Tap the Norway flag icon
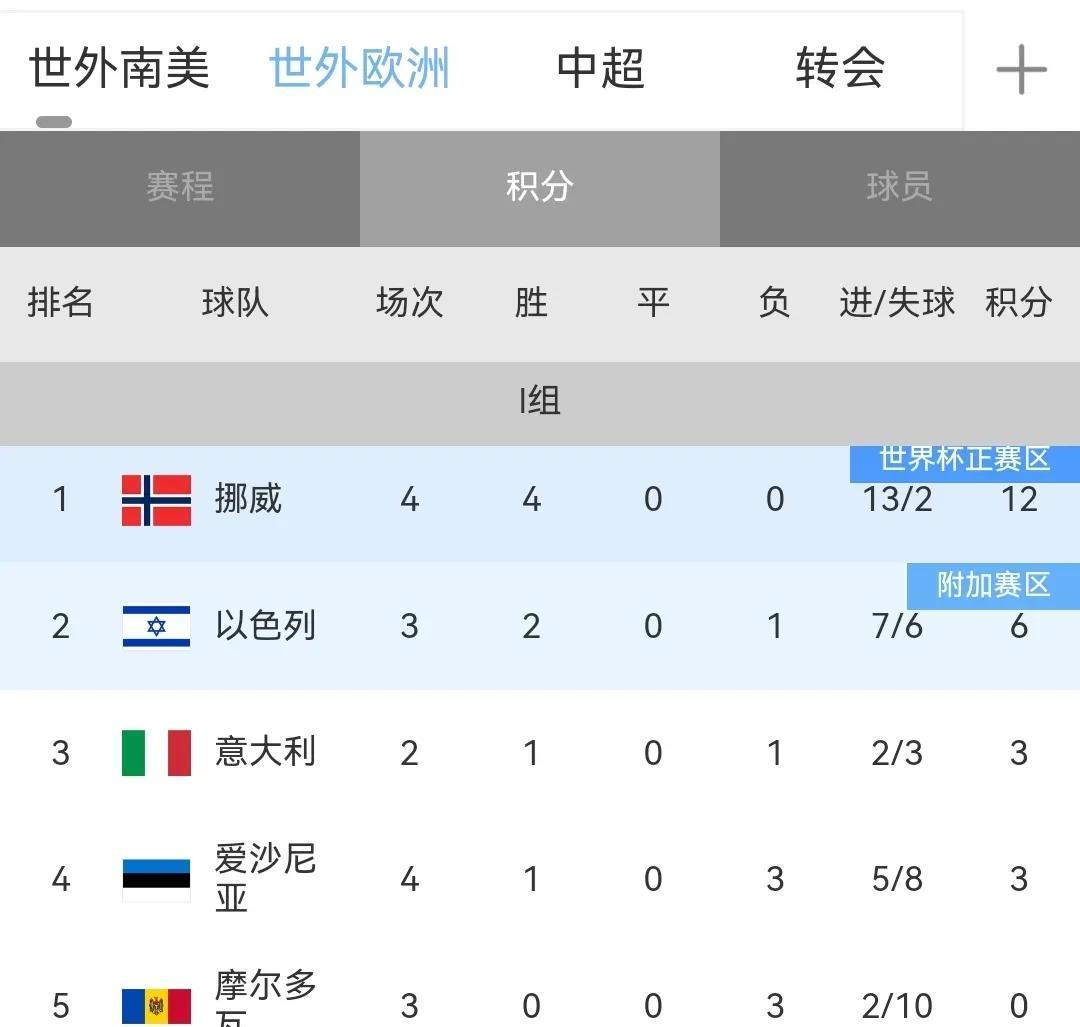This screenshot has height=1027, width=1080. (156, 500)
